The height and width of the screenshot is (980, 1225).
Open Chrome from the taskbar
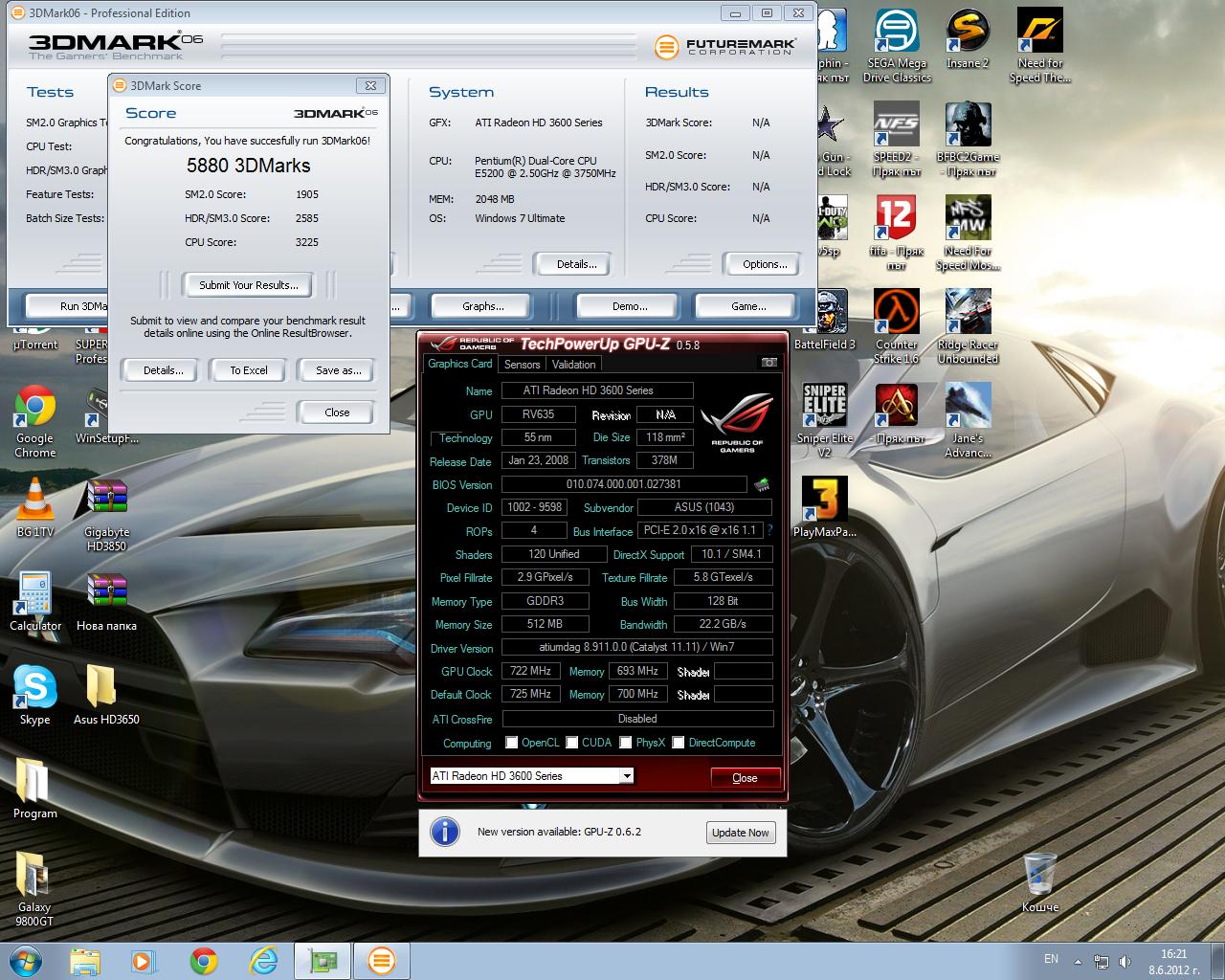pyautogui.click(x=204, y=961)
